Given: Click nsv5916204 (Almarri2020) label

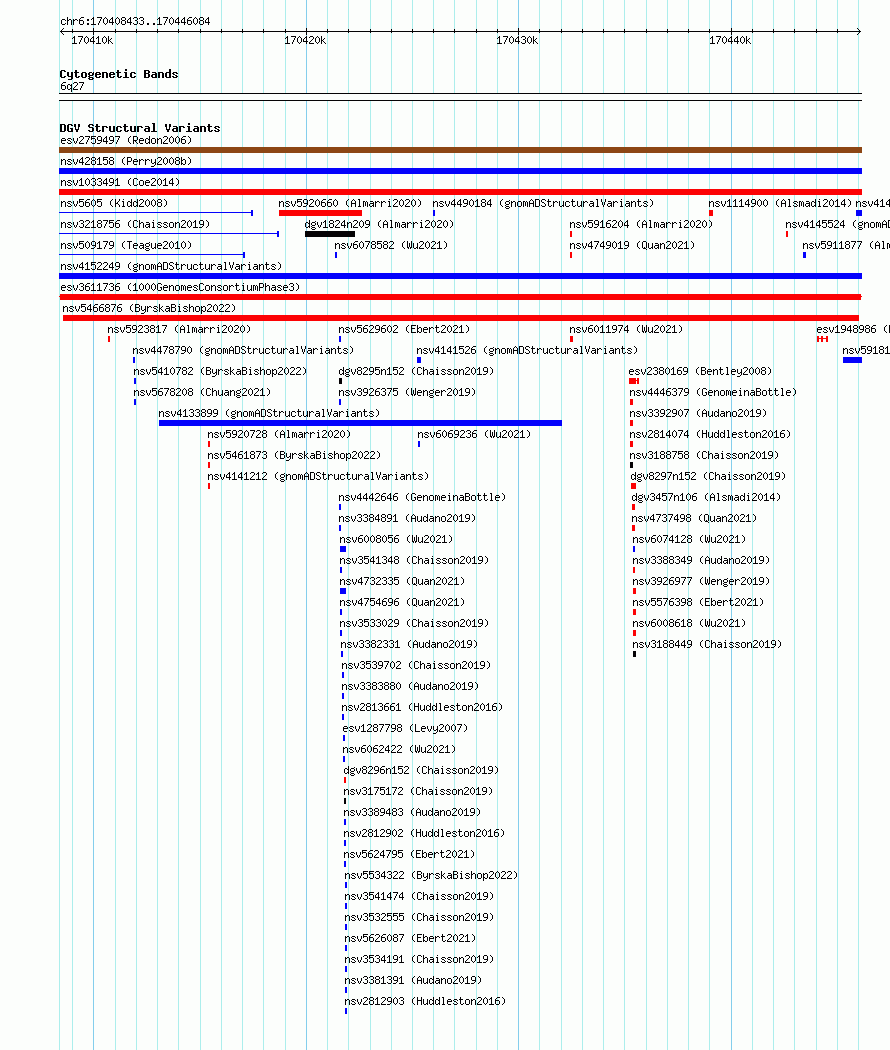Looking at the screenshot, I should pos(641,224).
